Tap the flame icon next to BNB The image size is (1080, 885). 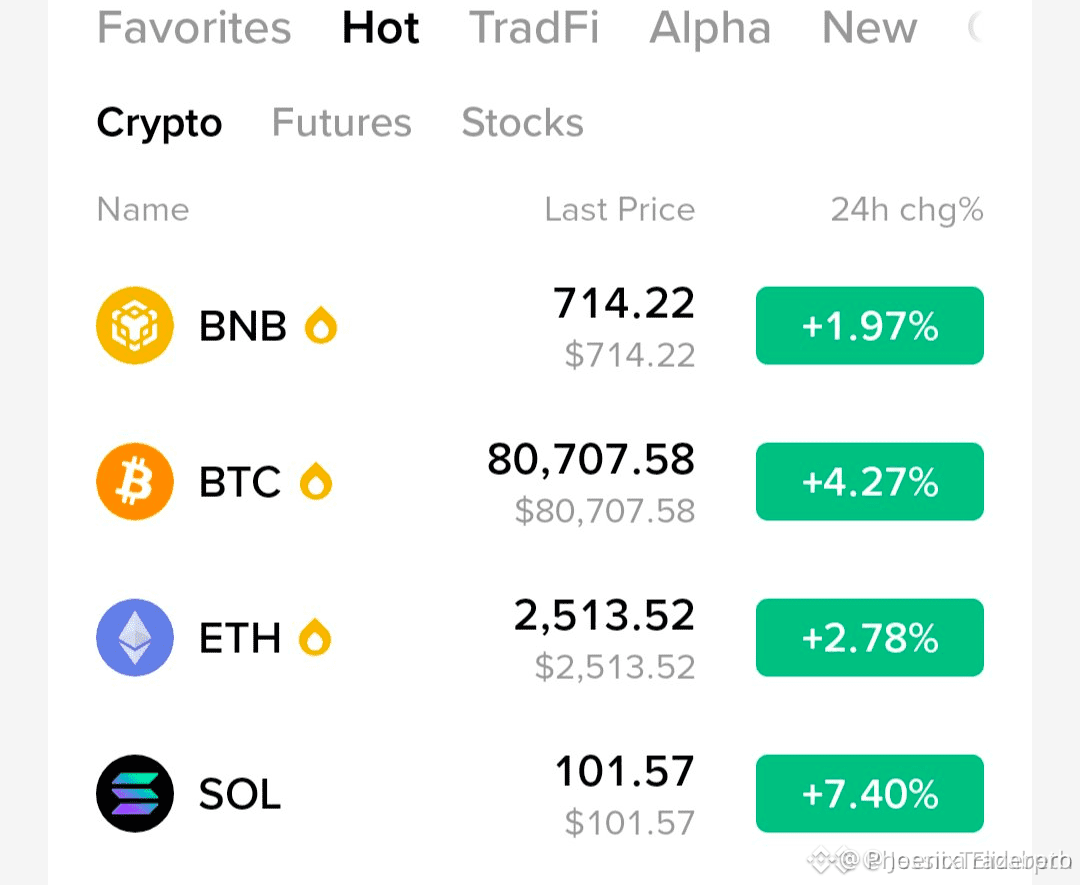tap(321, 325)
